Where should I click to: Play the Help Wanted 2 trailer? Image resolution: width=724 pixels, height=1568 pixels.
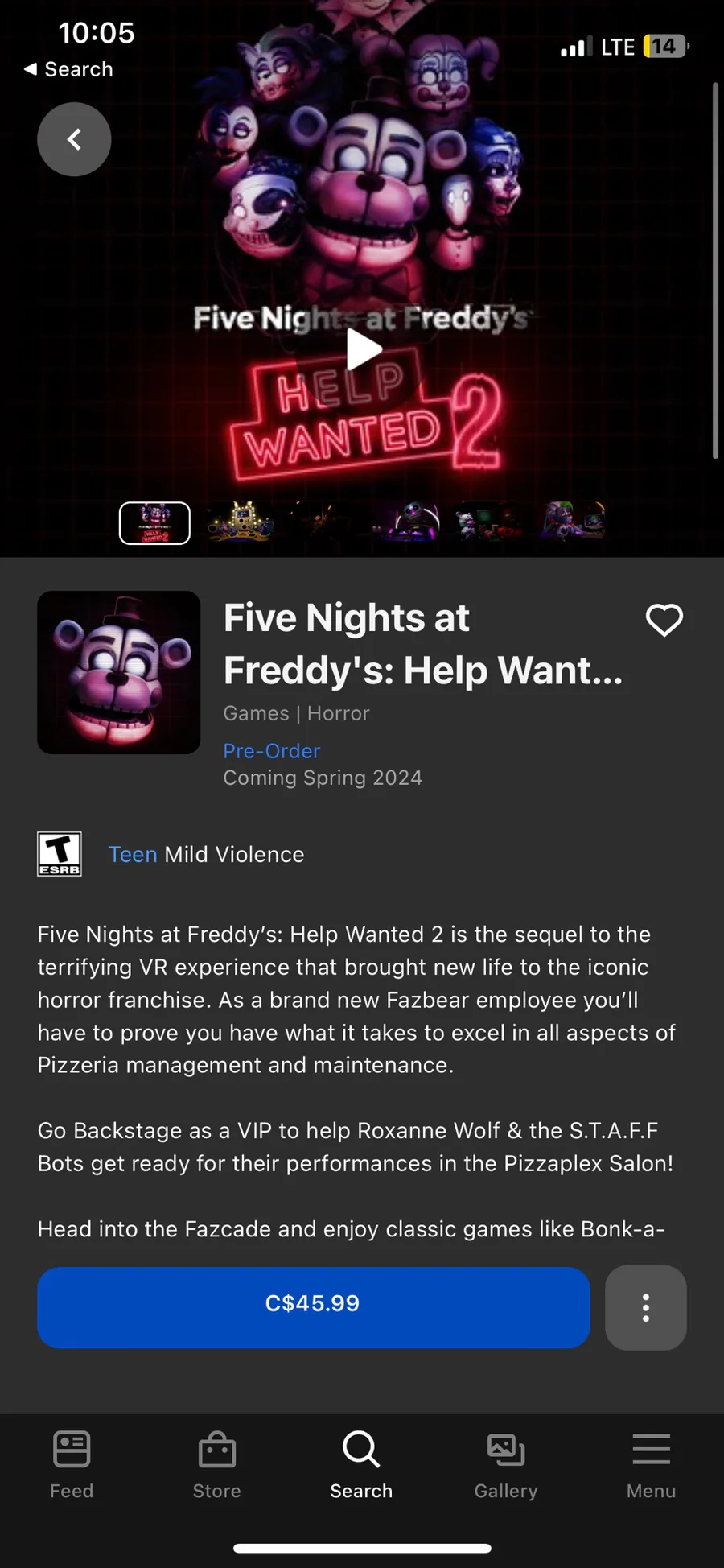364,349
